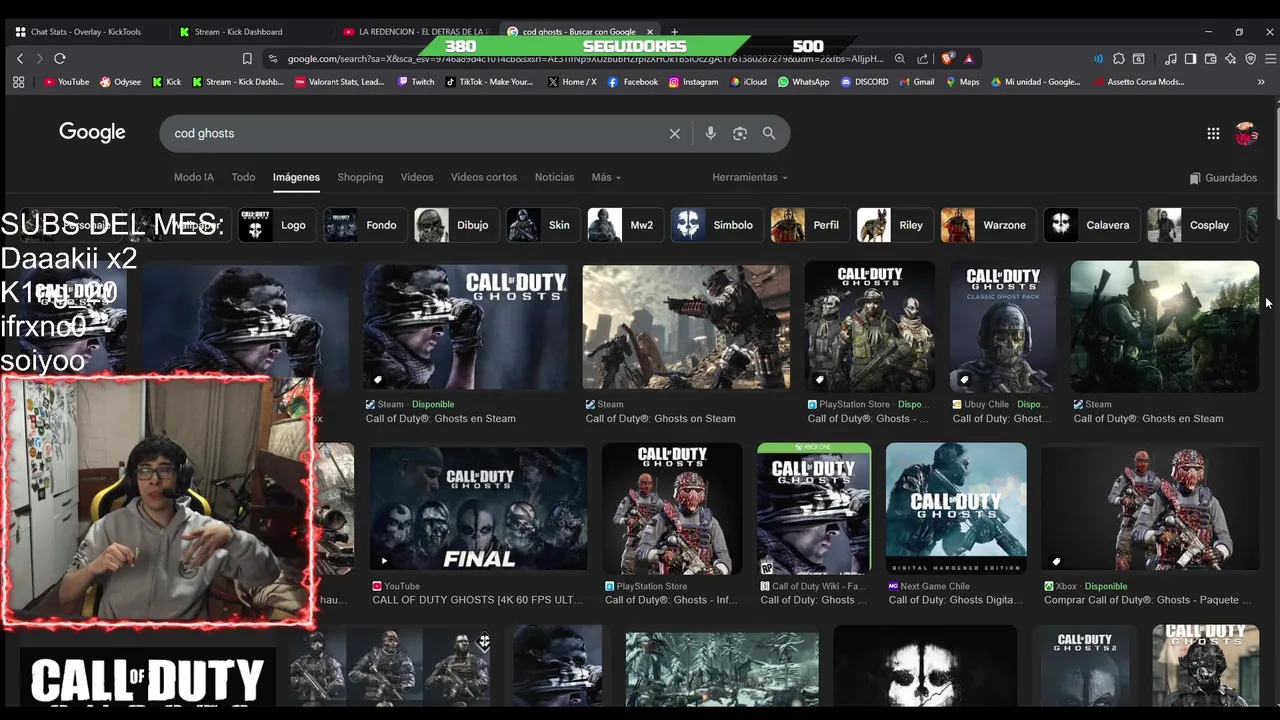This screenshot has height=720, width=1280.
Task: Select the Logo filter chip
Action: coord(275,225)
